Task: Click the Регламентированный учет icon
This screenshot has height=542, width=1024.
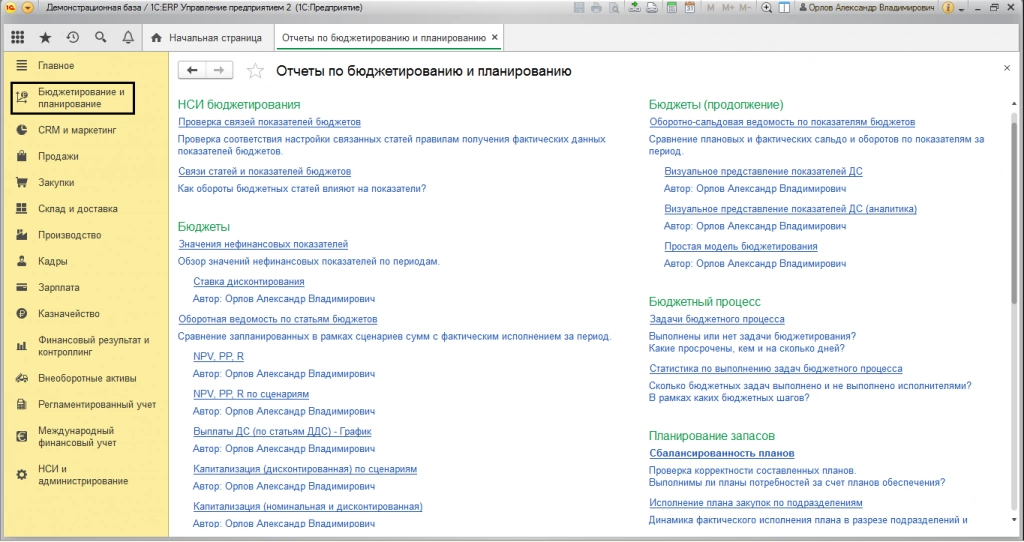Action: [x=22, y=404]
